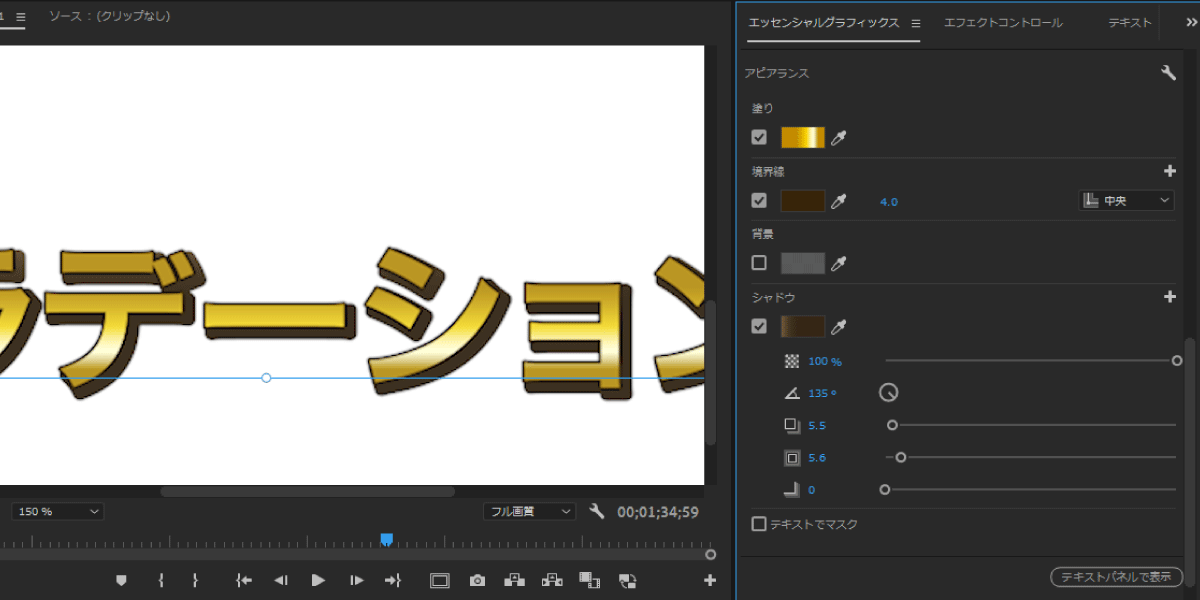Open the gold gradient fill swatch

coord(802,138)
